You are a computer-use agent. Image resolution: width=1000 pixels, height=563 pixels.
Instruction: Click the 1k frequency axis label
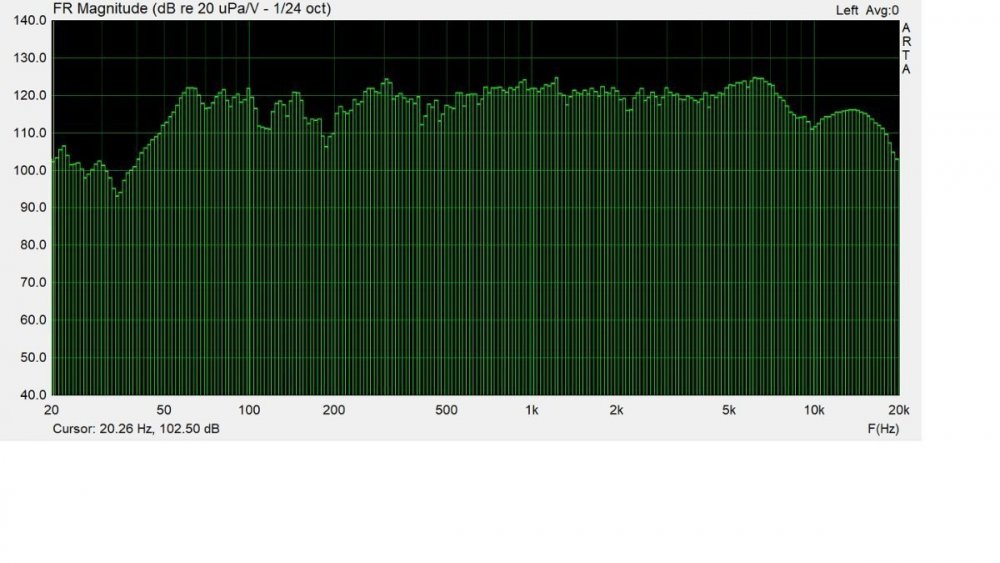click(532, 410)
